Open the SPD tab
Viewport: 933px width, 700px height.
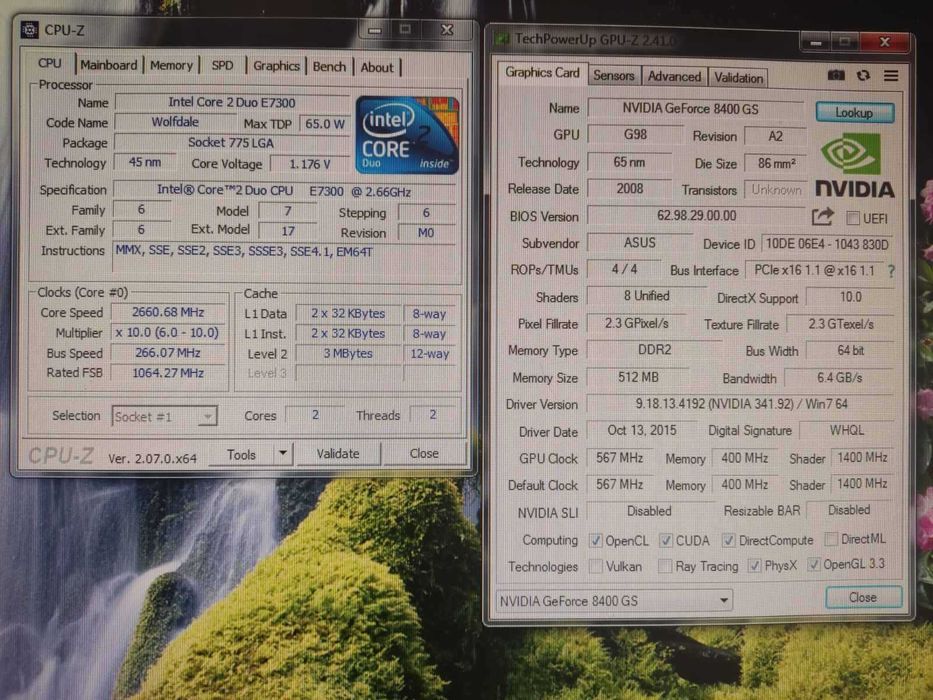click(x=223, y=65)
